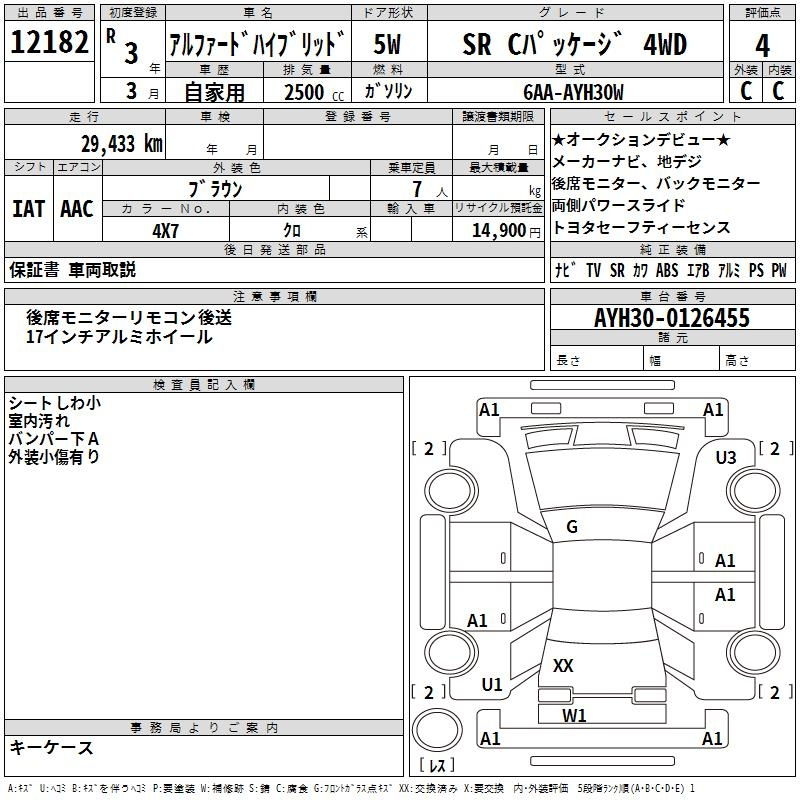
Task: Click the color number 4X7
Action: (x=164, y=230)
